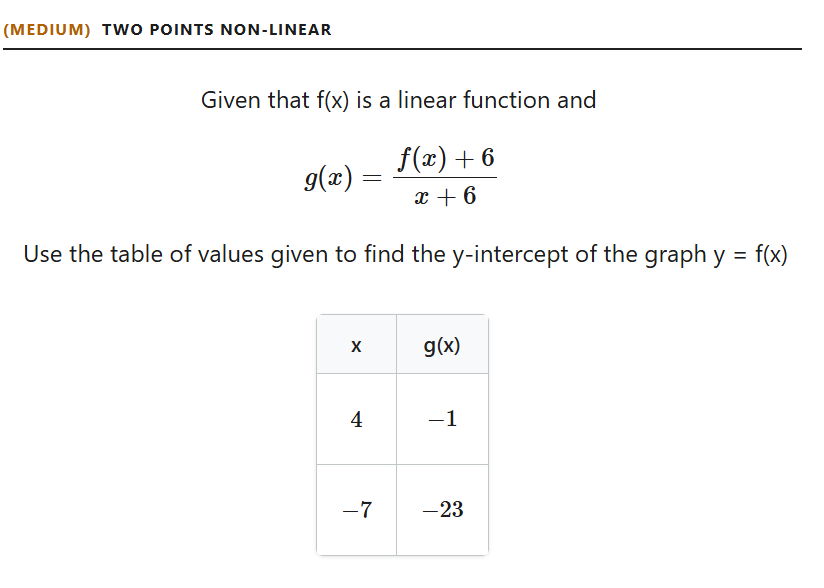Click the g(x) column header
Image resolution: width=824 pixels, height=588 pixels.
pos(442,345)
